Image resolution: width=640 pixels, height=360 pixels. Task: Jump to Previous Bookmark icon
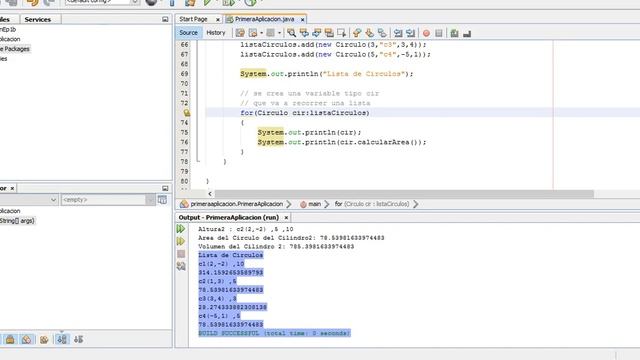(x=357, y=33)
